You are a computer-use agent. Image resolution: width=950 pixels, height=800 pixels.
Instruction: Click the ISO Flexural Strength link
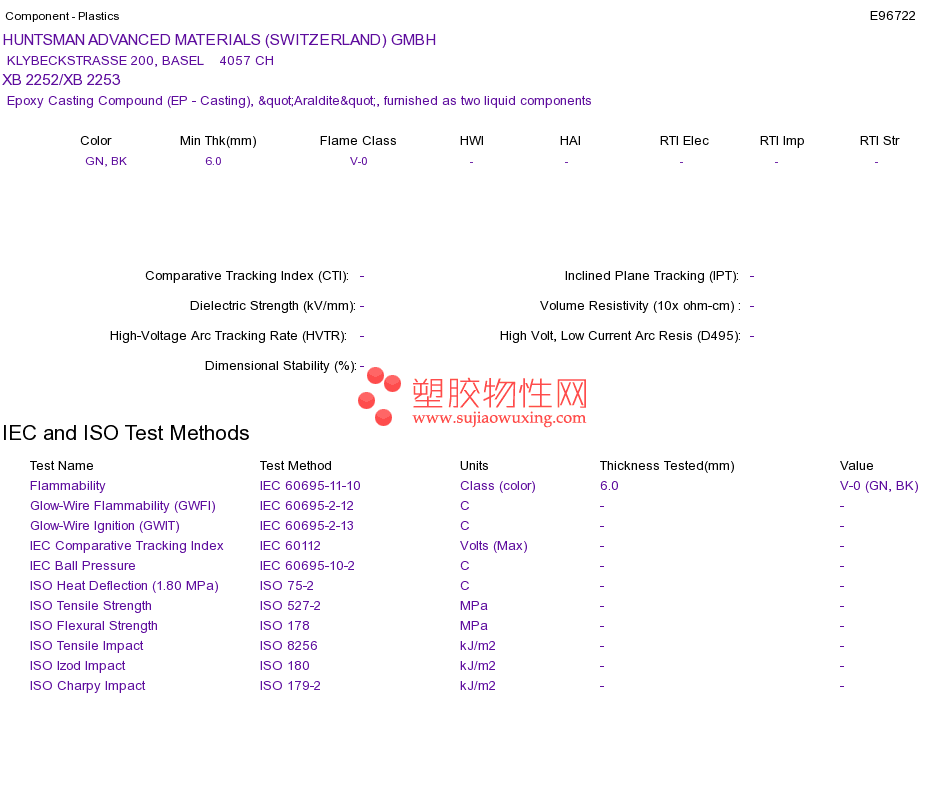94,626
